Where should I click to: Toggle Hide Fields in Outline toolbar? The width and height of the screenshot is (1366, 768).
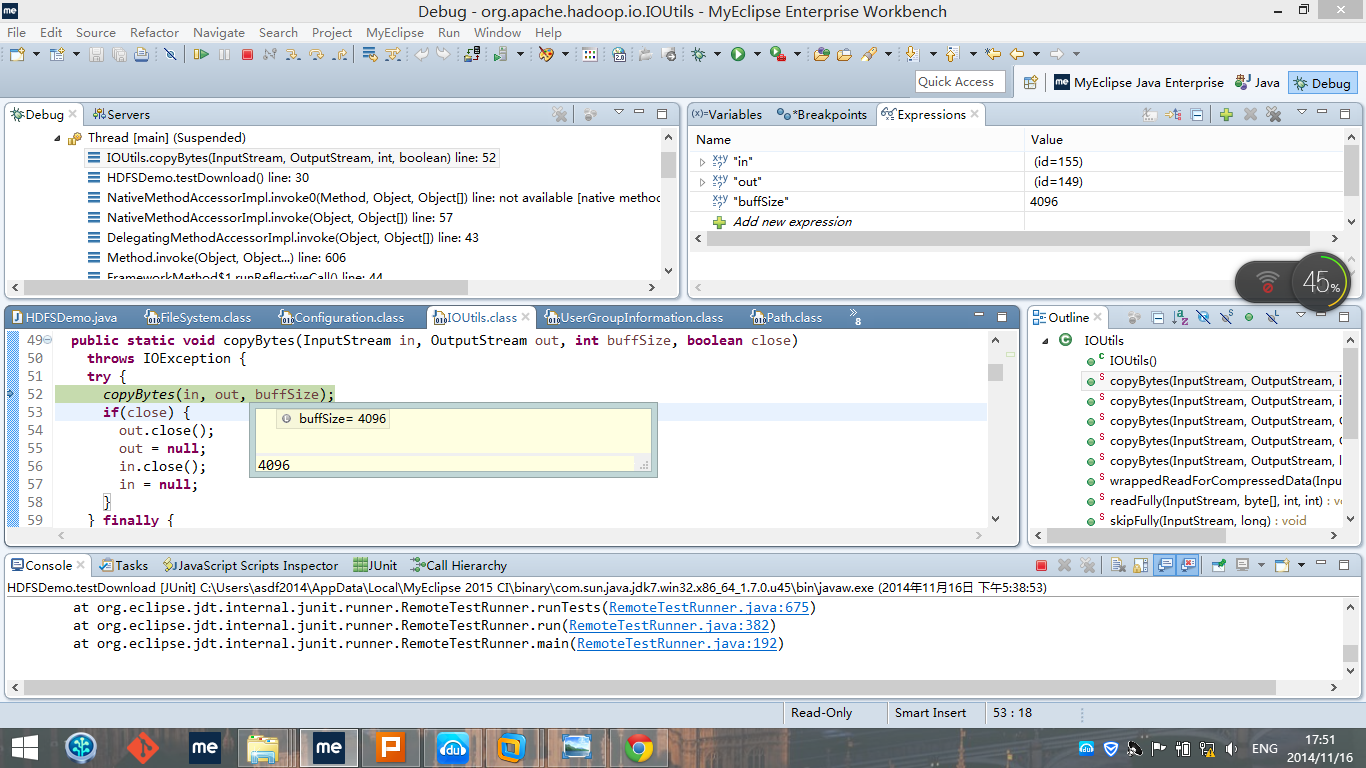pyautogui.click(x=1203, y=318)
